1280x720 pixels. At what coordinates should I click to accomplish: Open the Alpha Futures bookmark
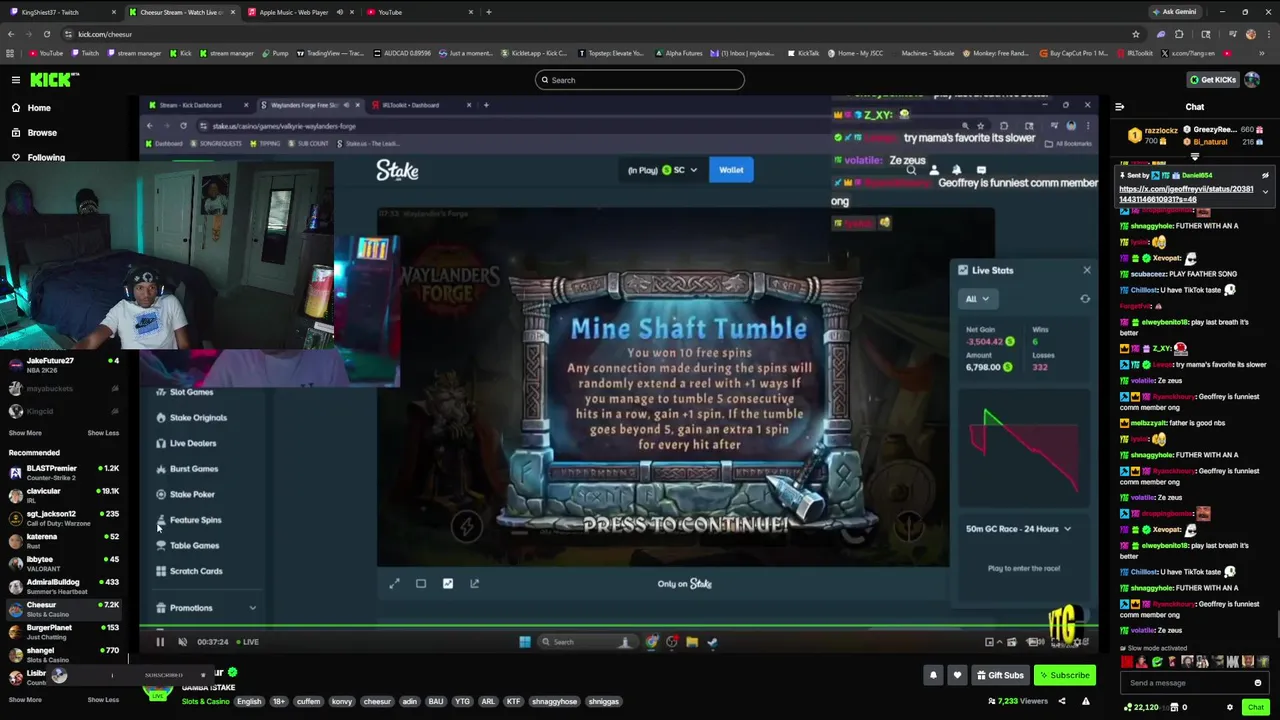[678, 53]
